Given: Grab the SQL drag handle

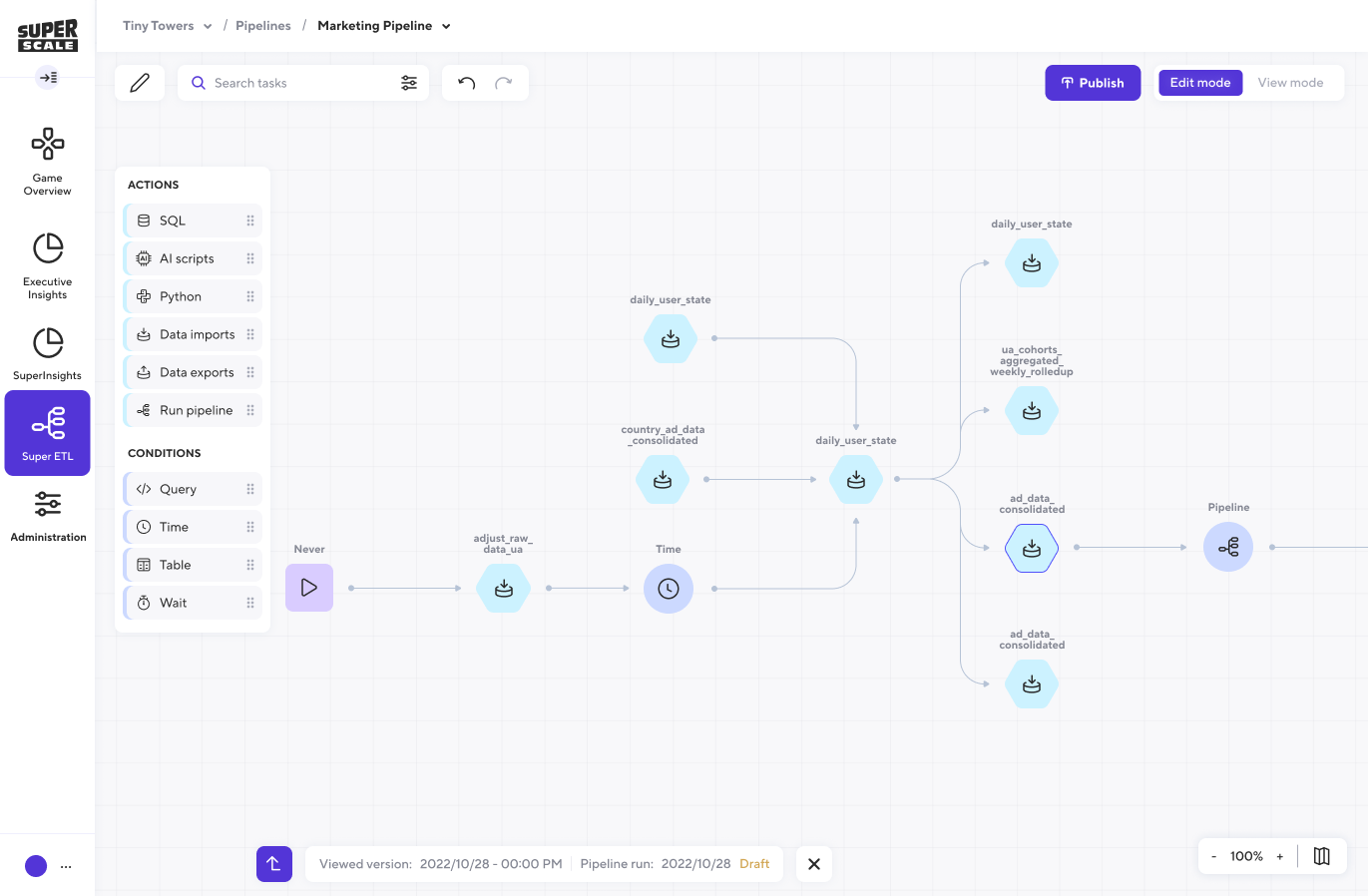Looking at the screenshot, I should coord(250,221).
